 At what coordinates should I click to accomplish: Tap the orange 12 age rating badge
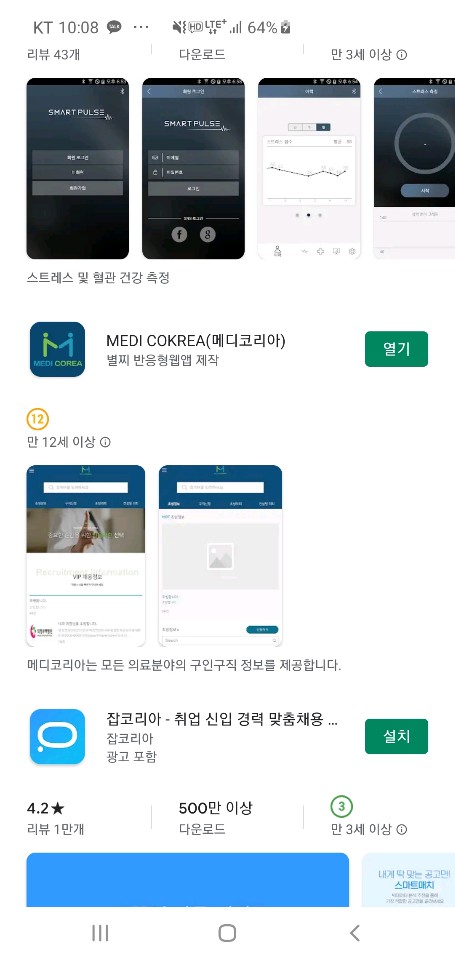pos(38,419)
